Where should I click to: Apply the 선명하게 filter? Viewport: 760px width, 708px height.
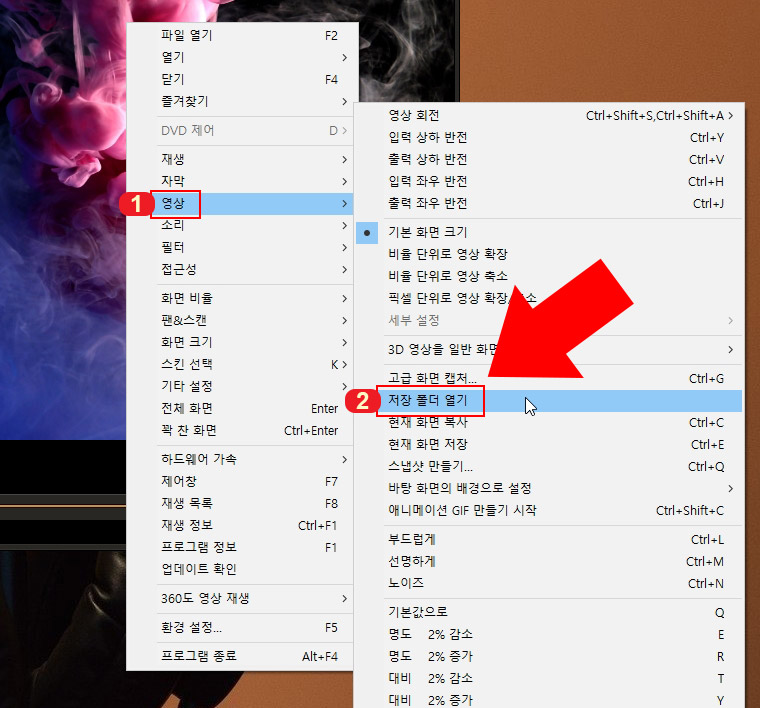click(549, 562)
